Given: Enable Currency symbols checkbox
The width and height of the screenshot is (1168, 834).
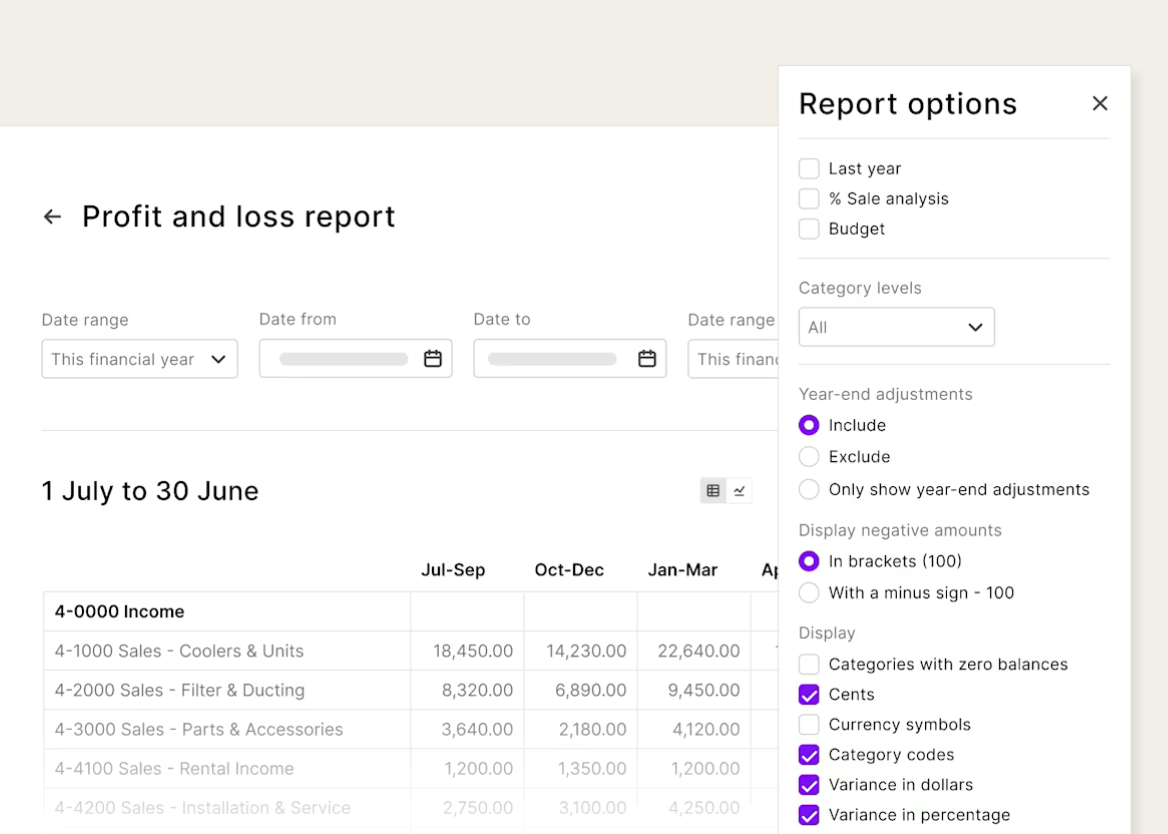Looking at the screenshot, I should click(809, 725).
